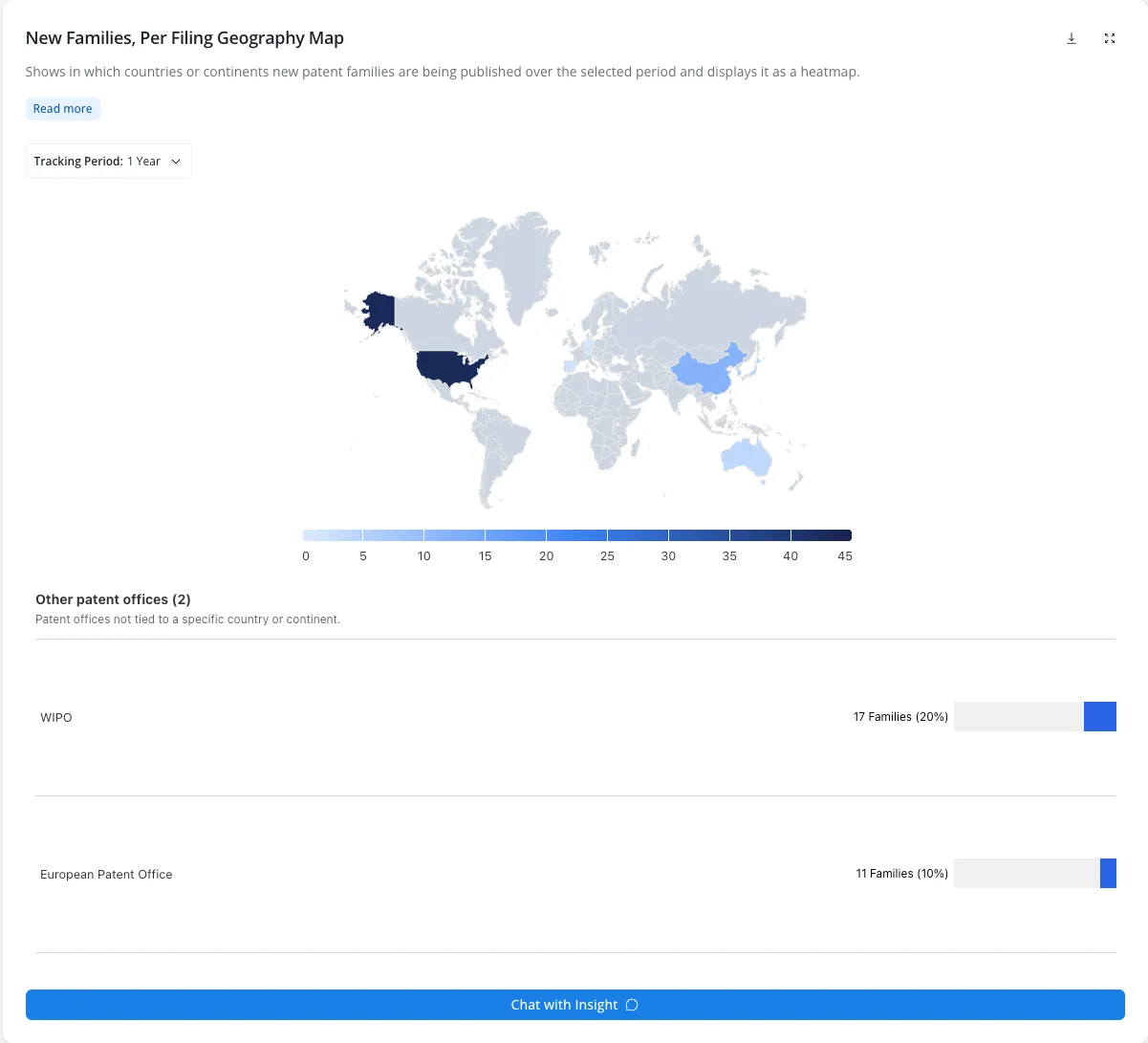Click the WIPO families progress bar
Screen dimensions: 1148x1043
(x=1035, y=717)
